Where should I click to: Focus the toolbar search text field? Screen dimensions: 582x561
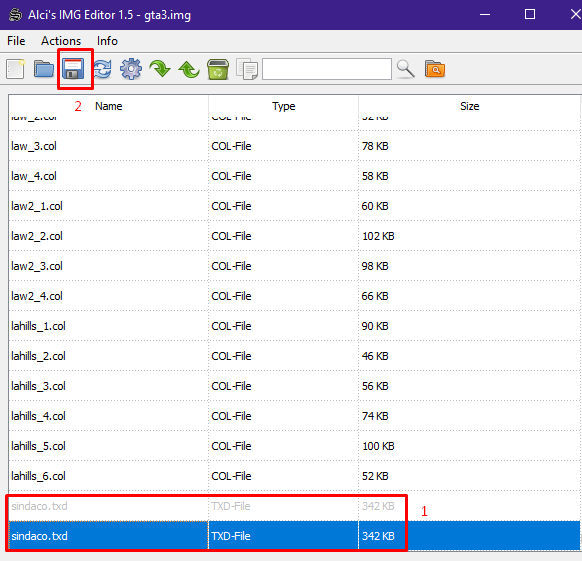tap(327, 69)
